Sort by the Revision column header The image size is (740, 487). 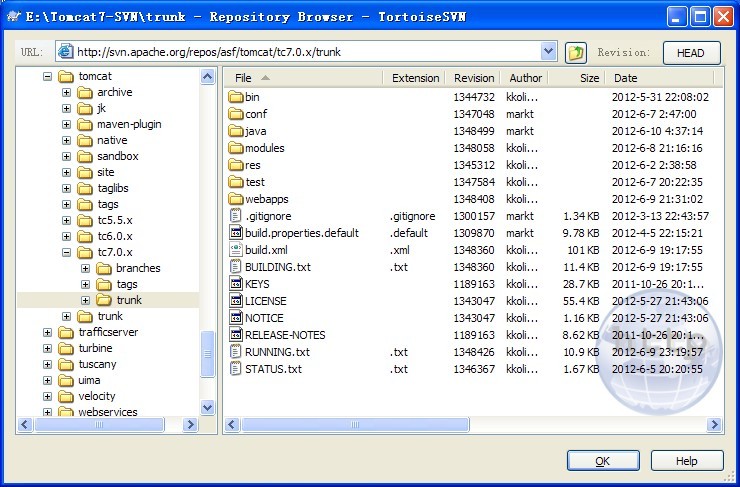(x=473, y=78)
